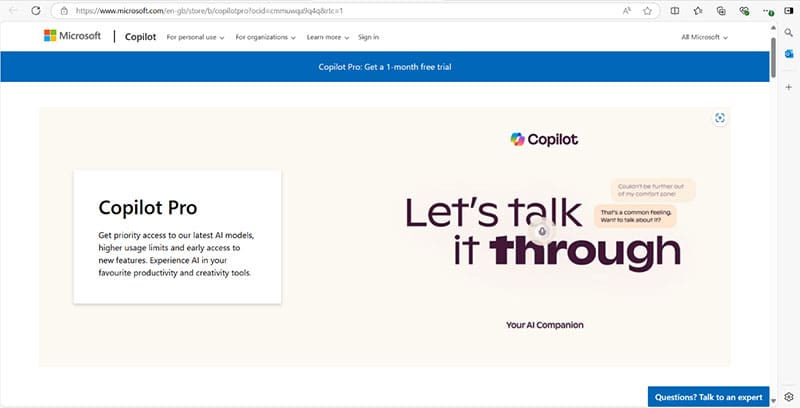Expand the For personal use menu
The image size is (800, 408).
pos(195,37)
